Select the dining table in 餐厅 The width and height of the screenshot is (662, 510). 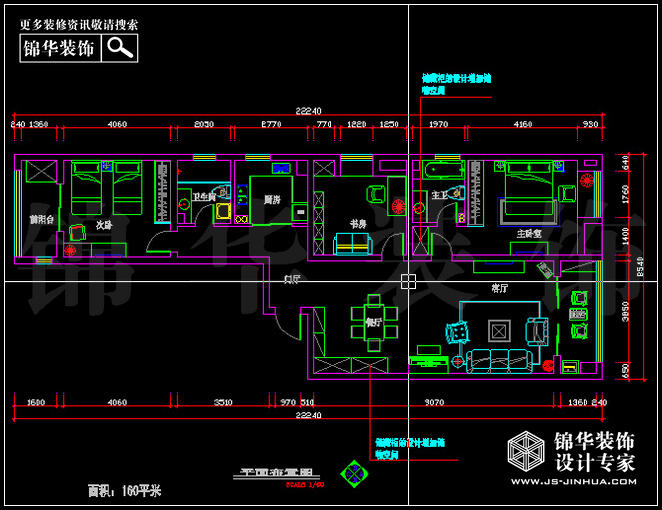pyautogui.click(x=372, y=322)
